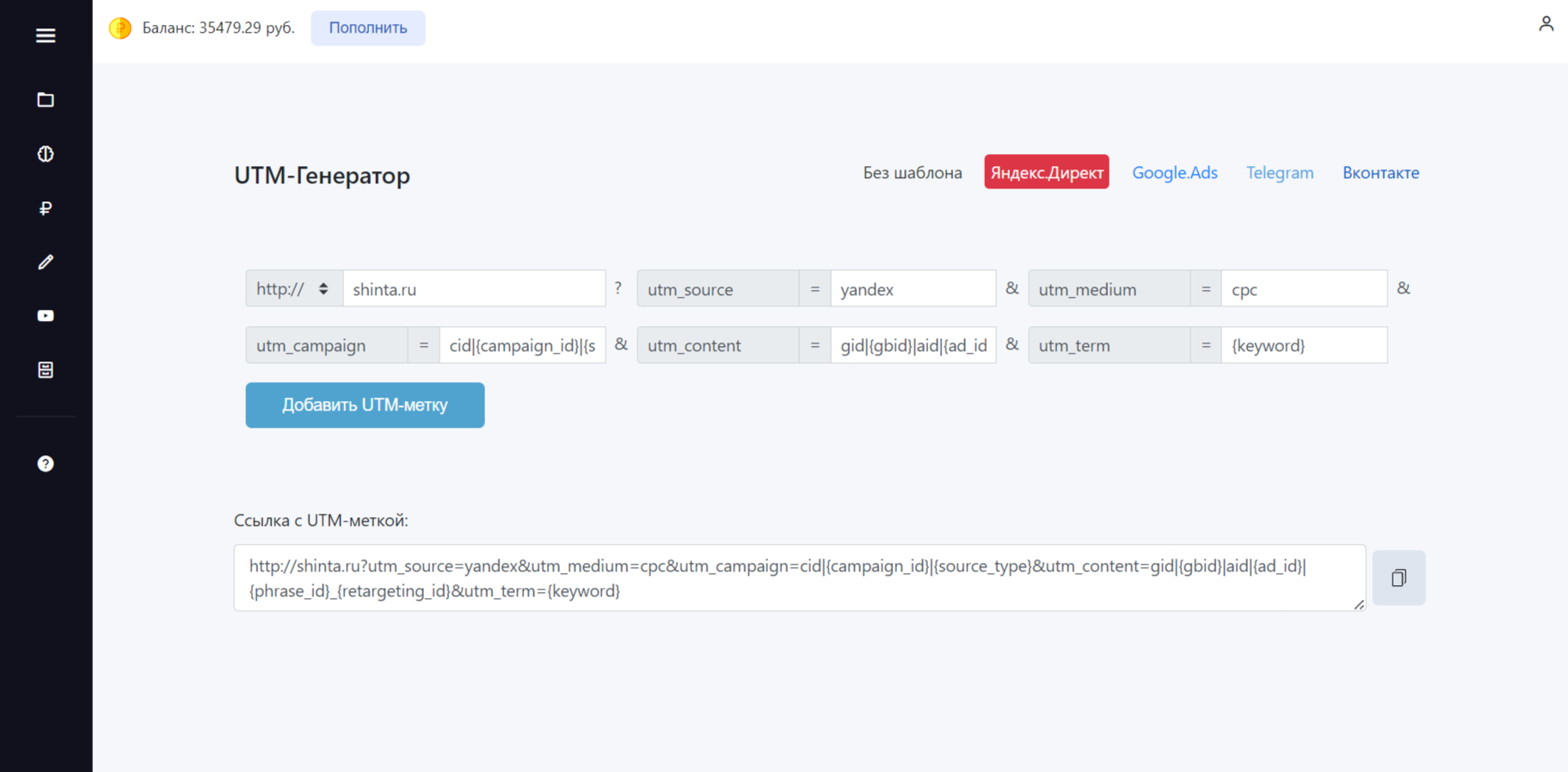Image resolution: width=1568 pixels, height=772 pixels.
Task: Choose the Telegram template
Action: click(x=1279, y=172)
